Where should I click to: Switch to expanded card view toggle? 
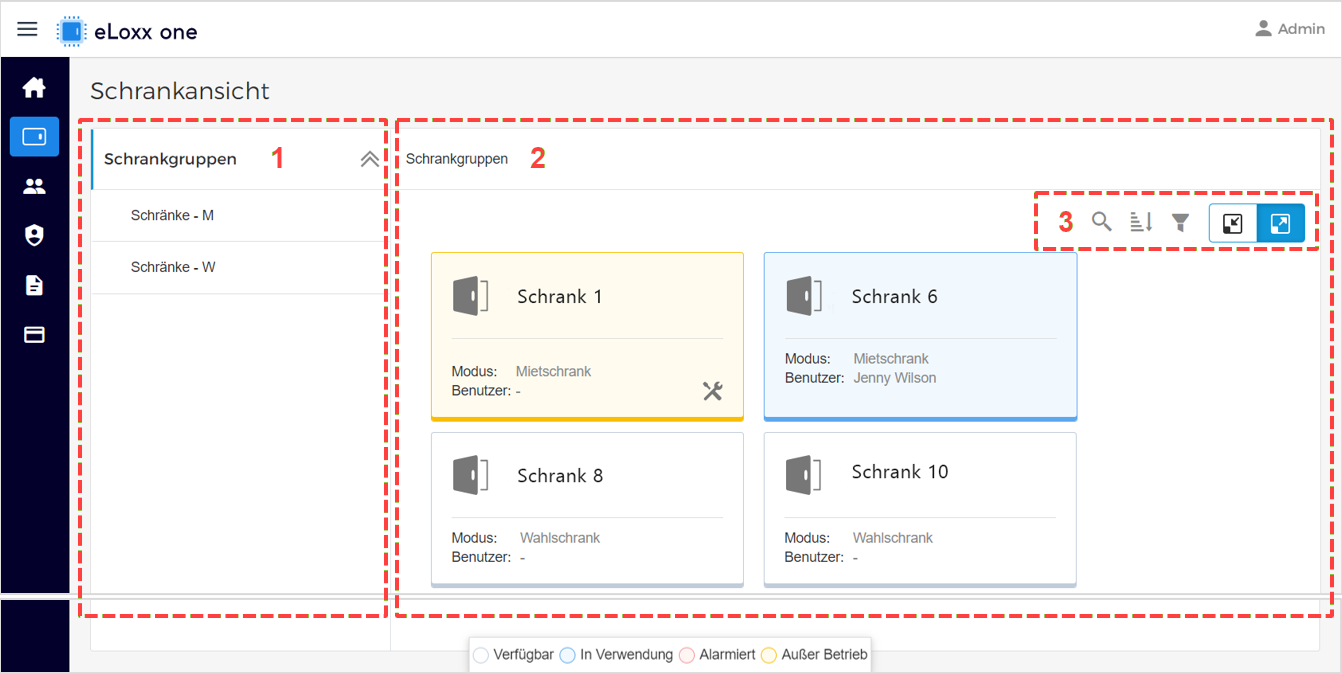click(1281, 223)
